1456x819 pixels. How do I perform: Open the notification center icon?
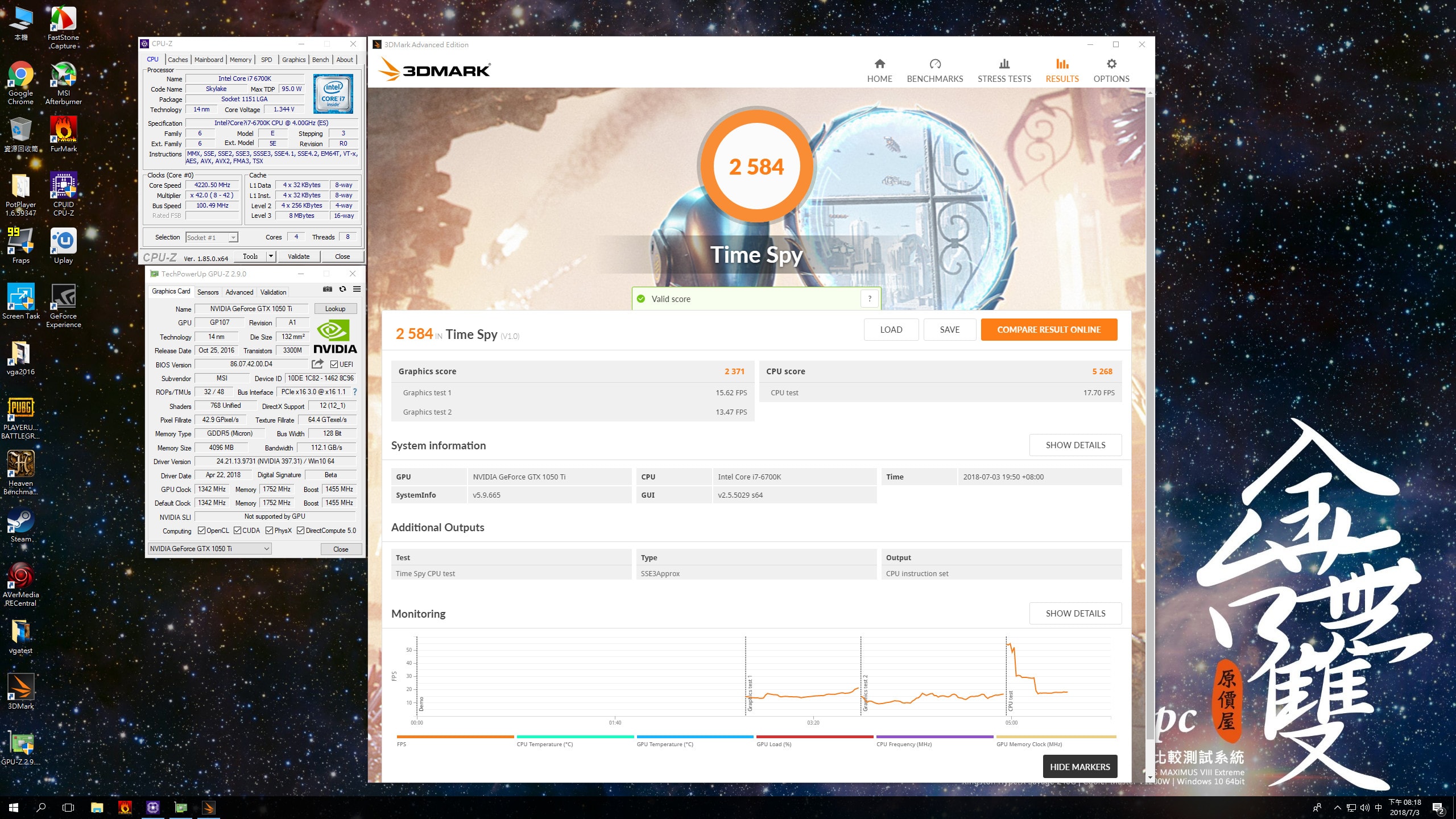coord(1438,808)
